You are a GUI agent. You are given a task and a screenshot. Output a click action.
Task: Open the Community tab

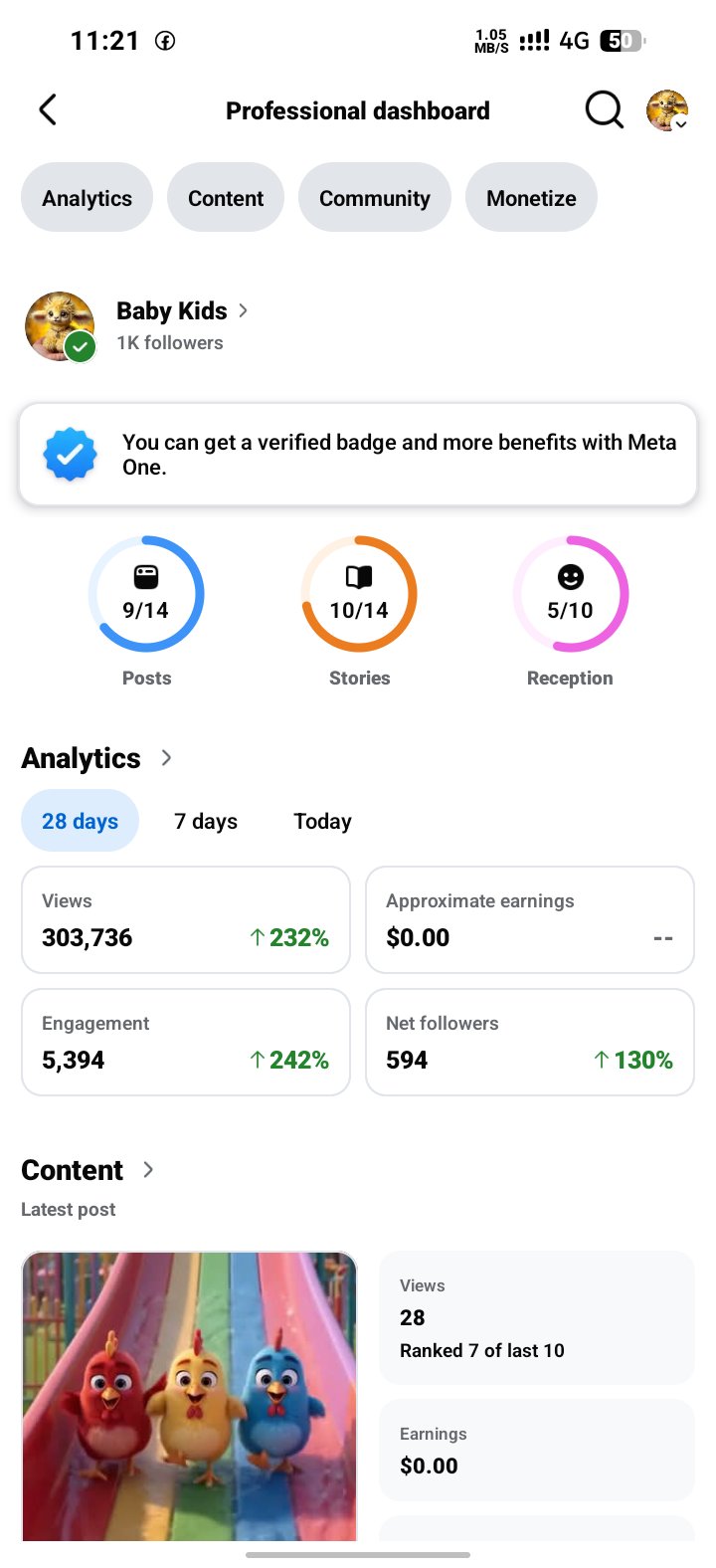coord(375,198)
